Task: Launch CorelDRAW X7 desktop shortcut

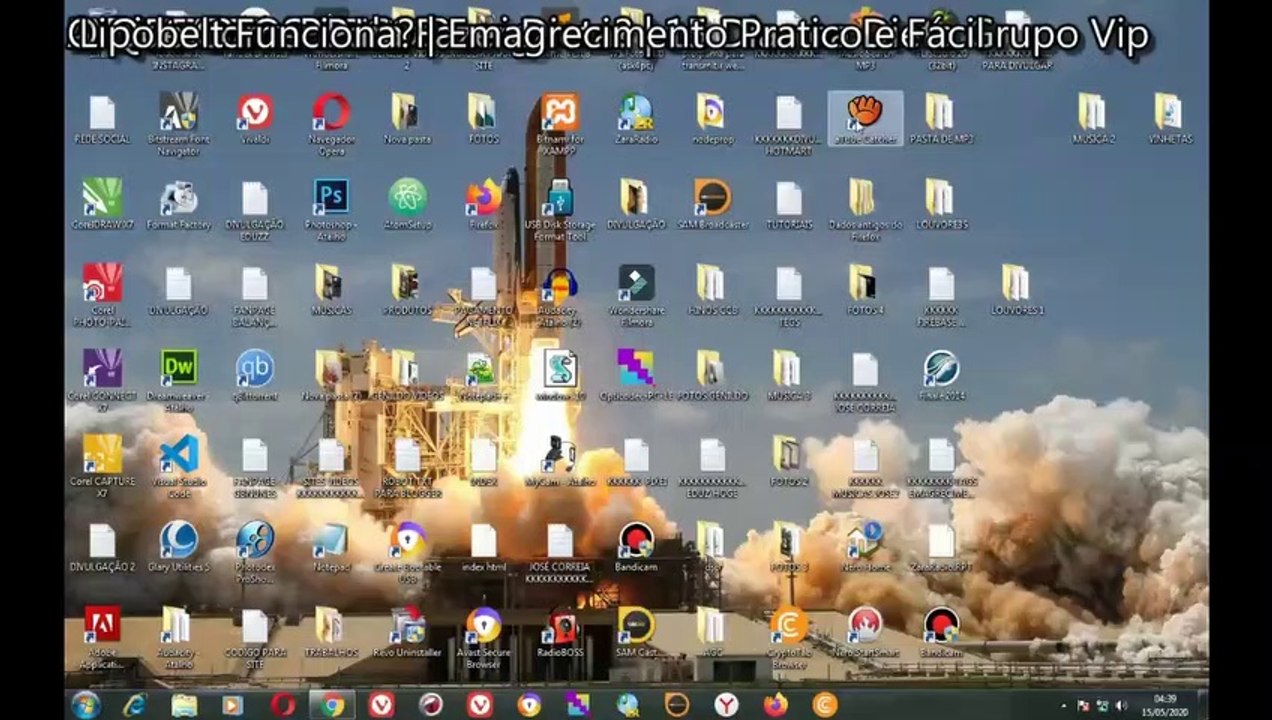Action: pyautogui.click(x=102, y=205)
